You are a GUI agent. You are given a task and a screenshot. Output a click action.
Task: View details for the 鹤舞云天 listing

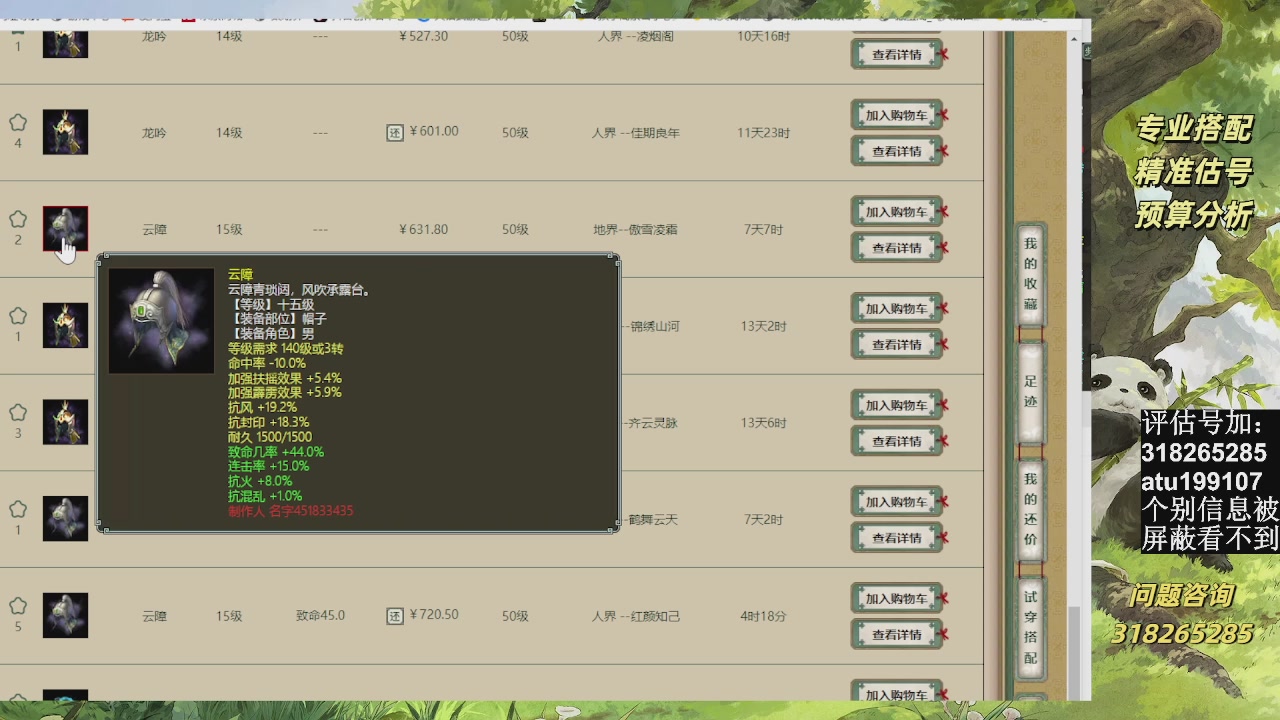[897, 538]
